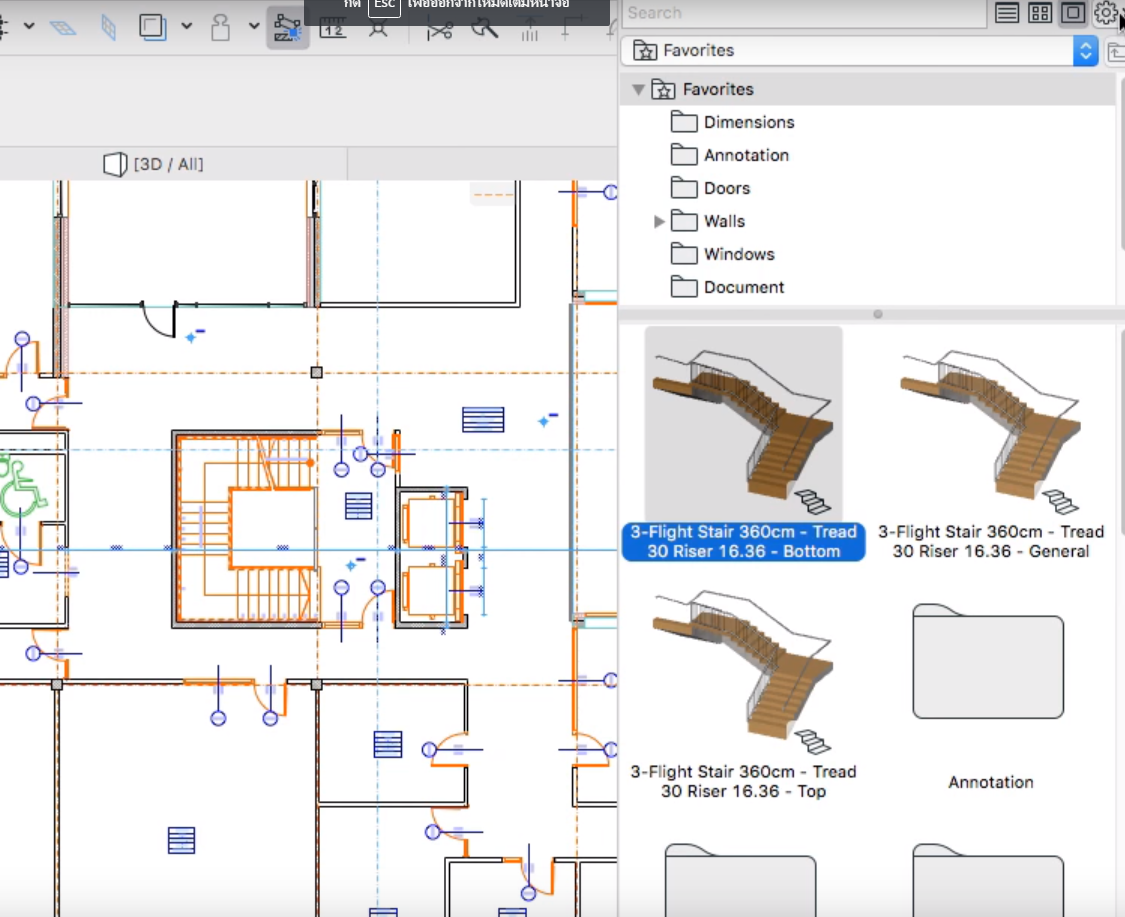Click the '30 Riser 16.36 - Top' label

pos(743,791)
